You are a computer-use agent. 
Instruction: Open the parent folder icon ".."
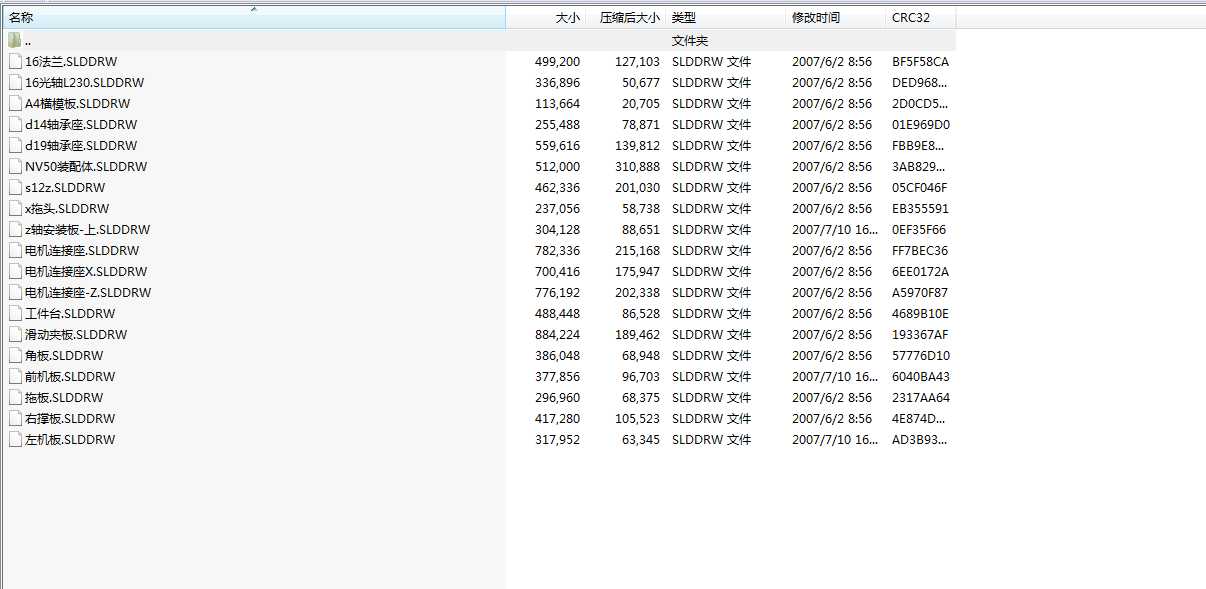pyautogui.click(x=15, y=40)
